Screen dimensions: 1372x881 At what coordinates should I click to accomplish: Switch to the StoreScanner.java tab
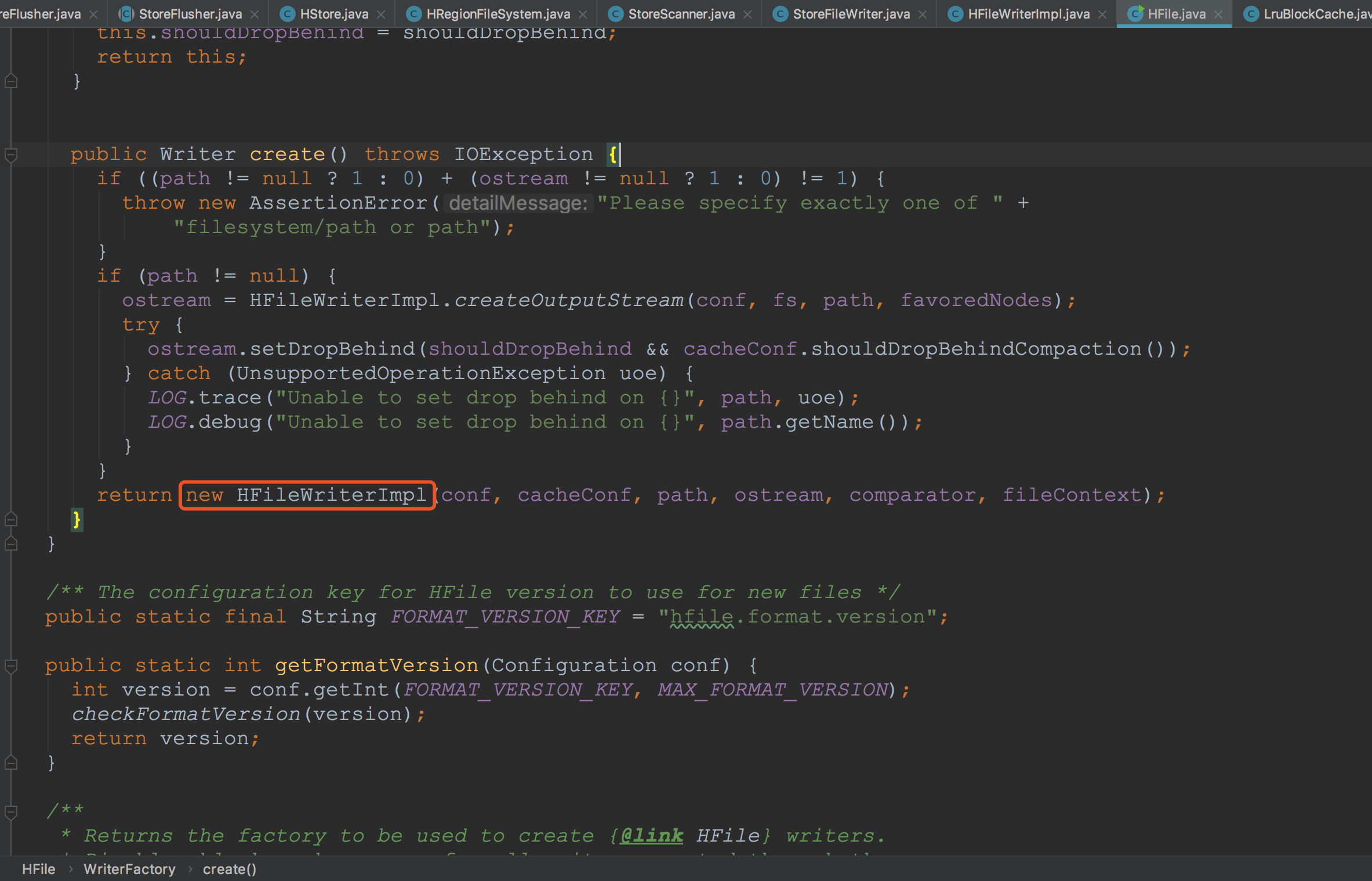coord(681,14)
